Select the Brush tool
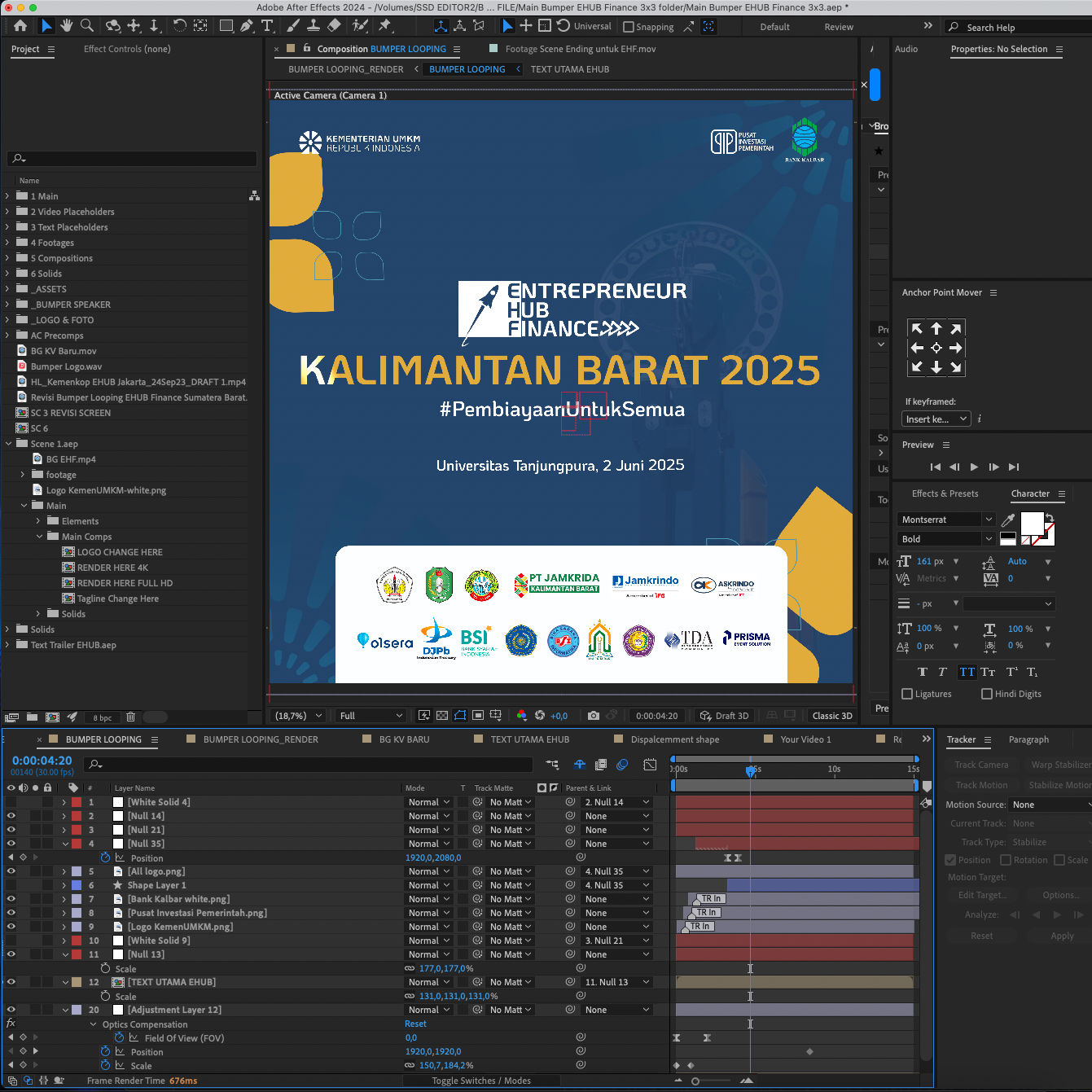 [293, 26]
